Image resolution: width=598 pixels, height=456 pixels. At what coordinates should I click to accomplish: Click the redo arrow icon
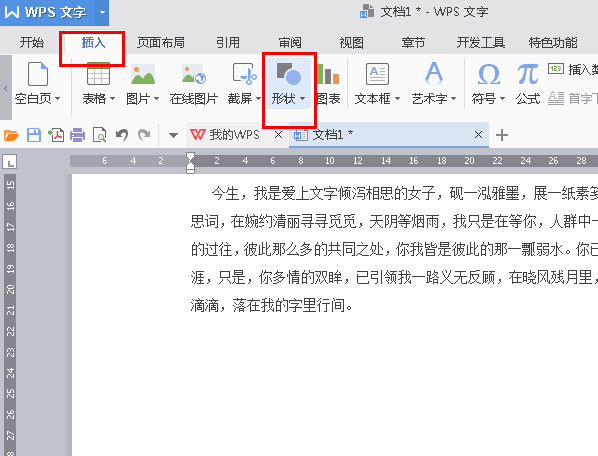coord(144,135)
